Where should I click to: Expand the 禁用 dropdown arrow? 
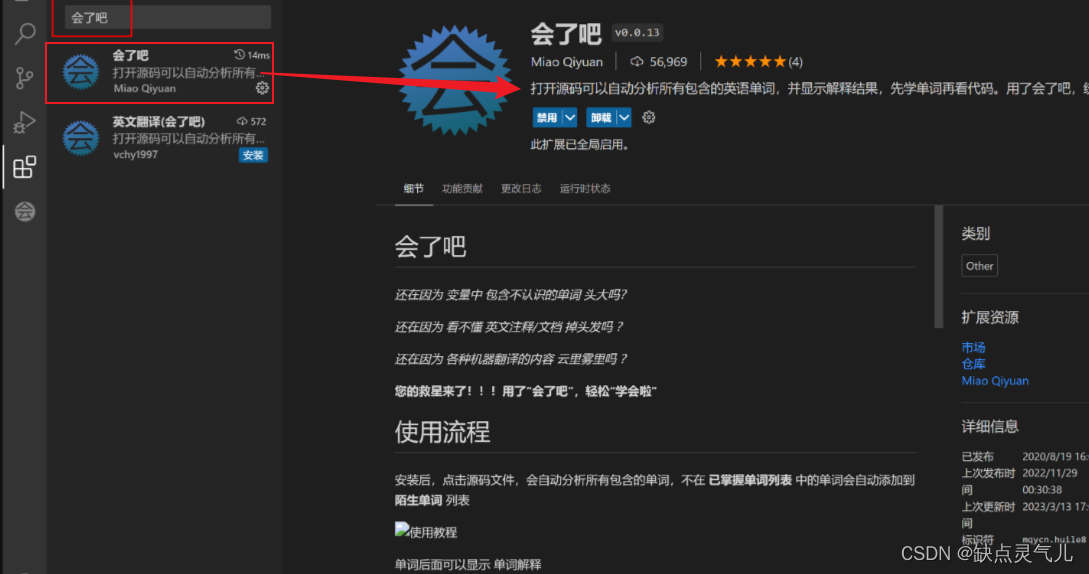pos(570,117)
